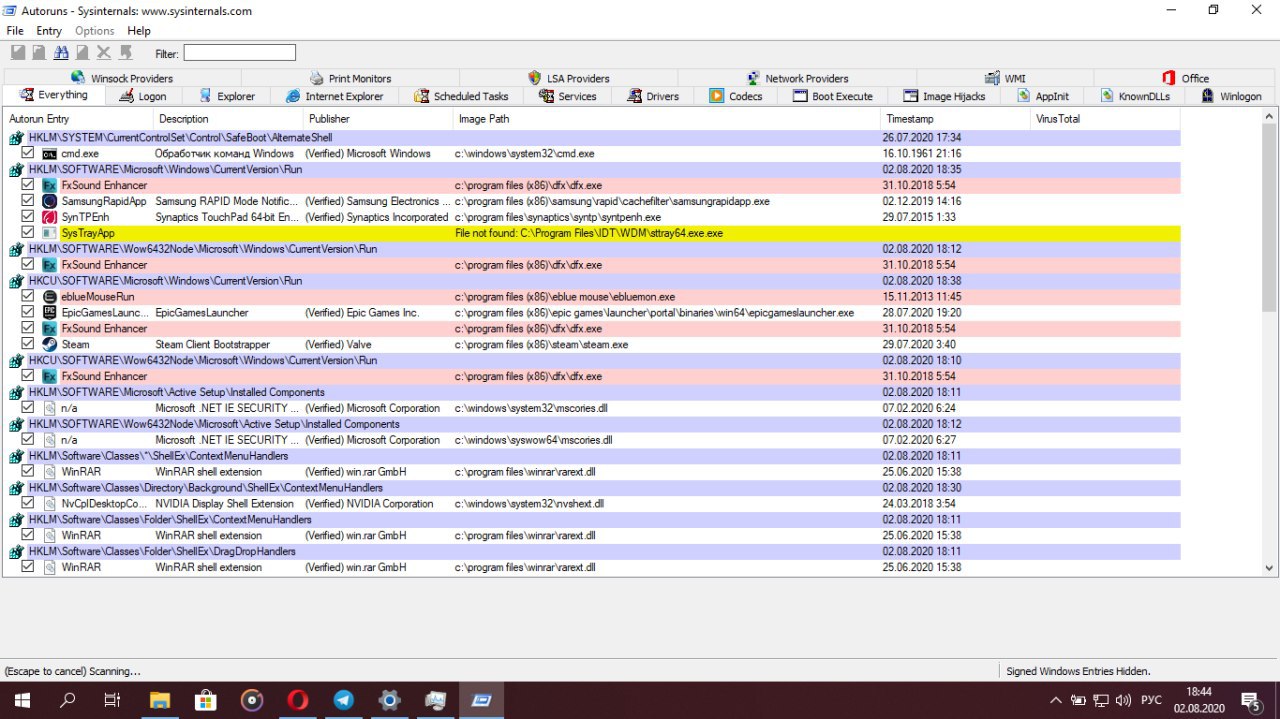Image resolution: width=1280 pixels, height=719 pixels.
Task: Open the Entry menu
Action: (49, 31)
